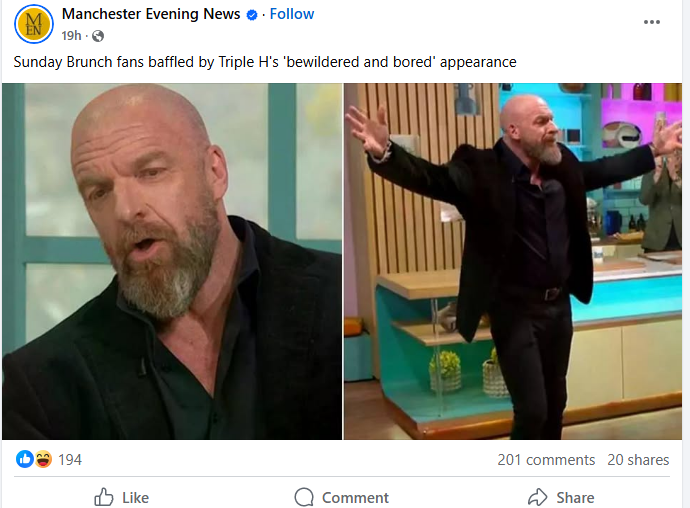Image resolution: width=690 pixels, height=508 pixels.
Task: Click the blue verified badge
Action: tap(252, 15)
